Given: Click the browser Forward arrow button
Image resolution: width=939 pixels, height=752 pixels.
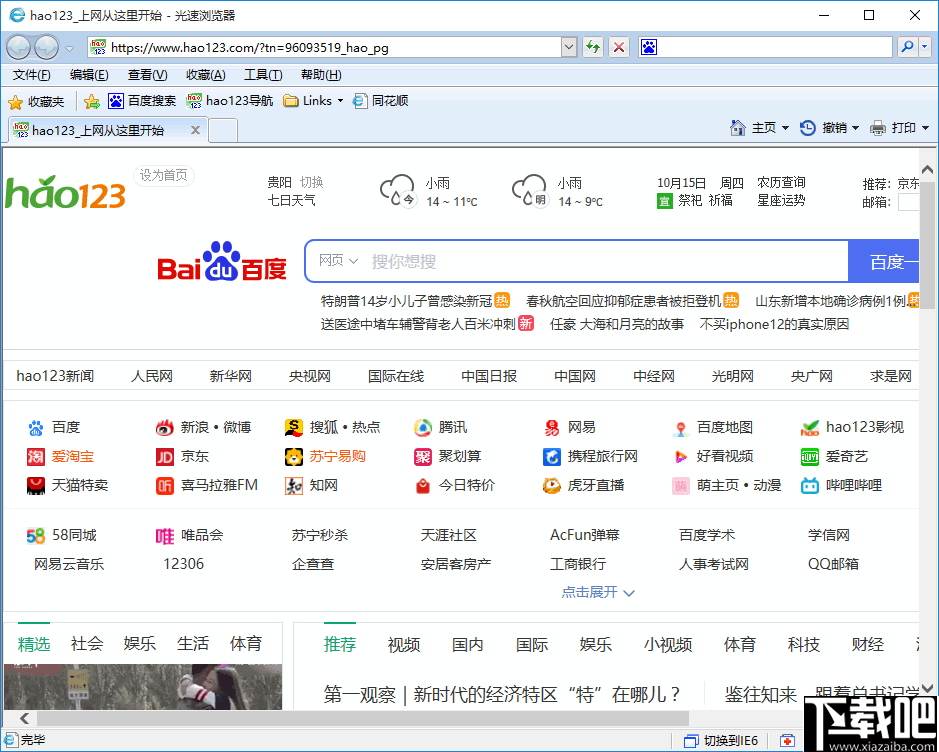Looking at the screenshot, I should 46,47.
